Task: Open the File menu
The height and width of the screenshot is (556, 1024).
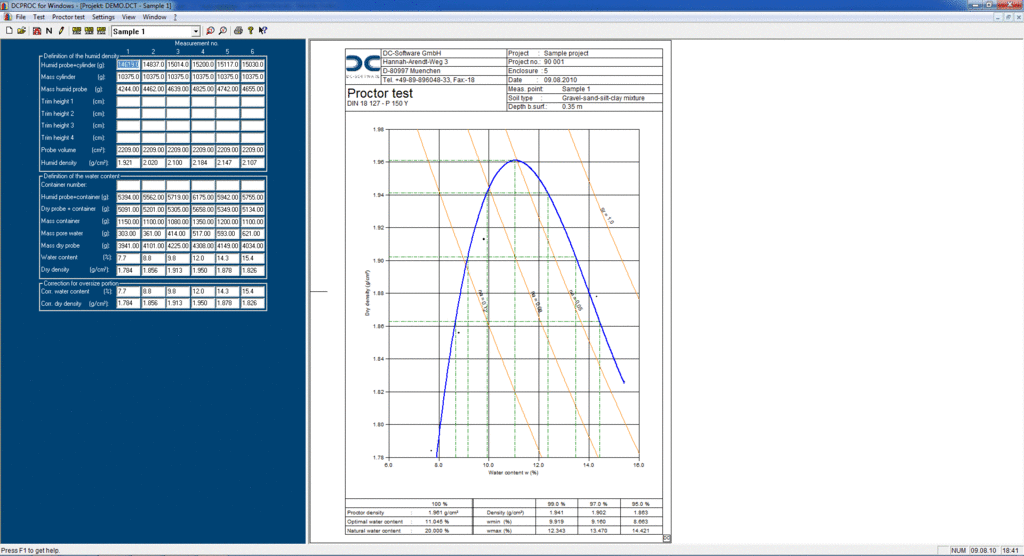Action: click(21, 17)
